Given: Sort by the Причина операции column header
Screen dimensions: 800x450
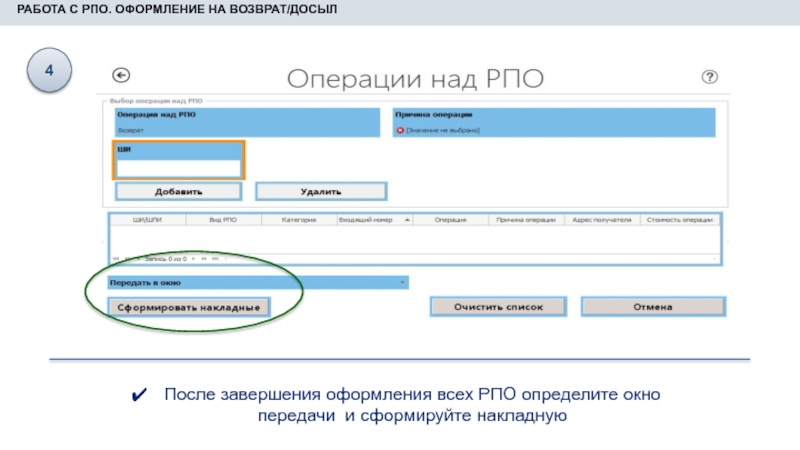Looking at the screenshot, I should 526,220.
